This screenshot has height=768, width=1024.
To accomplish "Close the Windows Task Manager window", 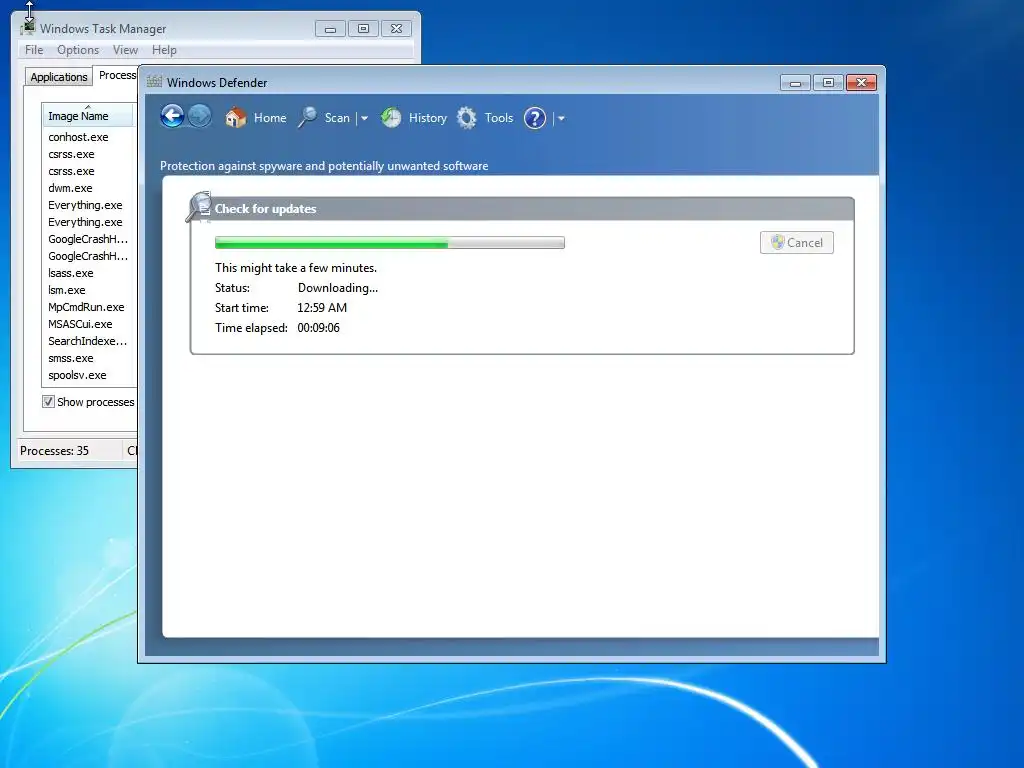I will [x=396, y=29].
